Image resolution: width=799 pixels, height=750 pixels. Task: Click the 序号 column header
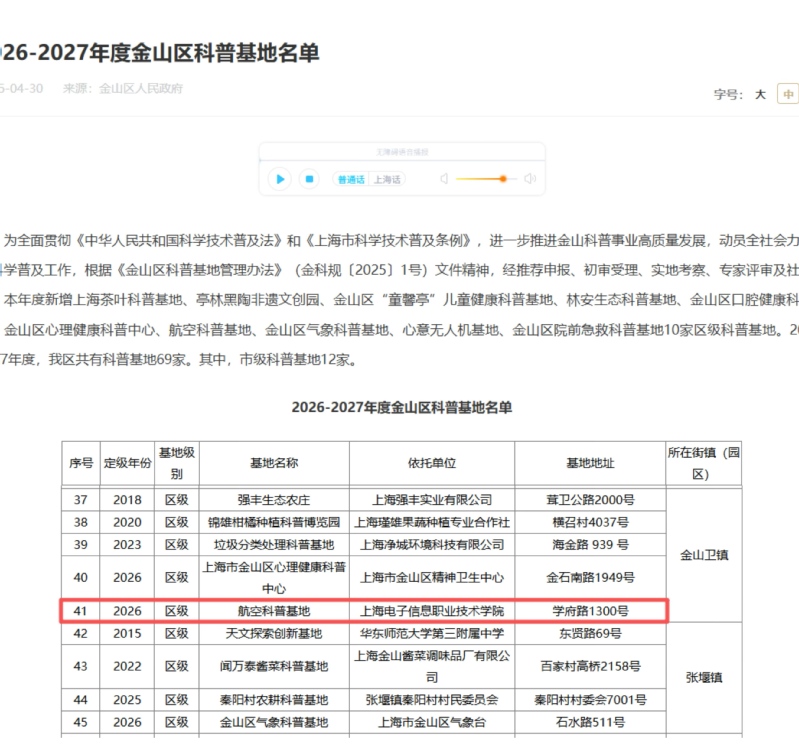[81, 463]
